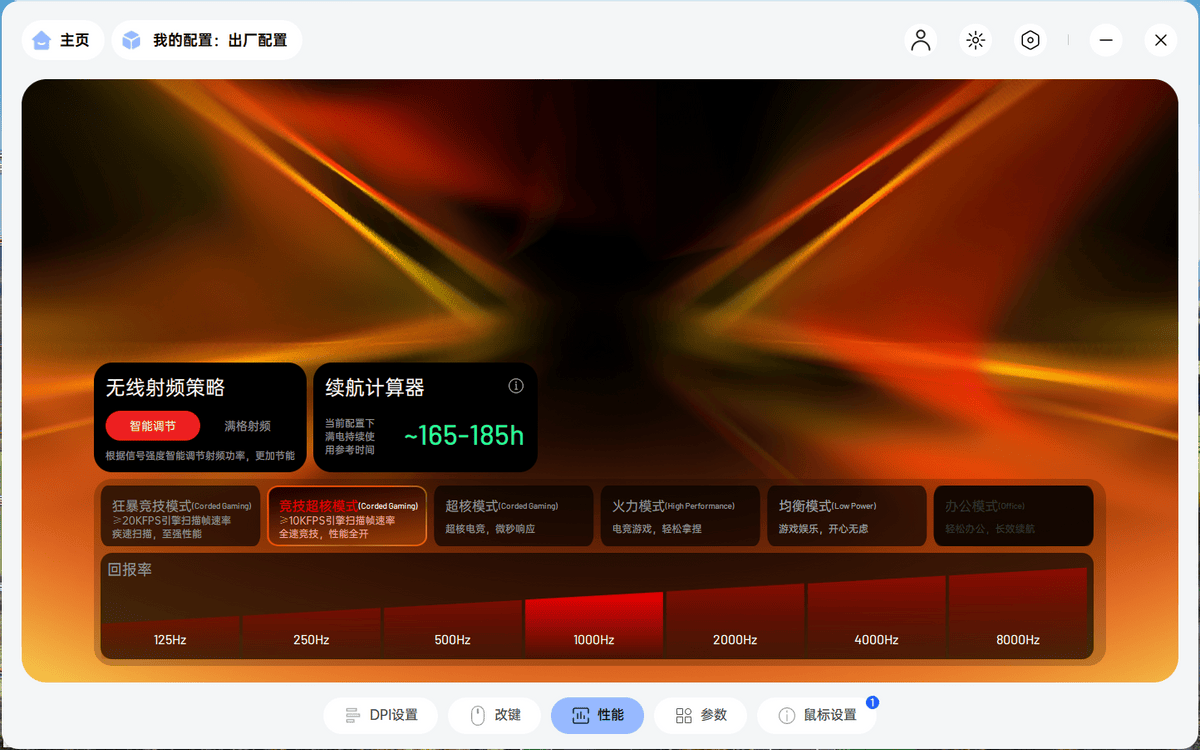Switch to 改键 key remap tab
1200x750 pixels.
pyautogui.click(x=496, y=715)
